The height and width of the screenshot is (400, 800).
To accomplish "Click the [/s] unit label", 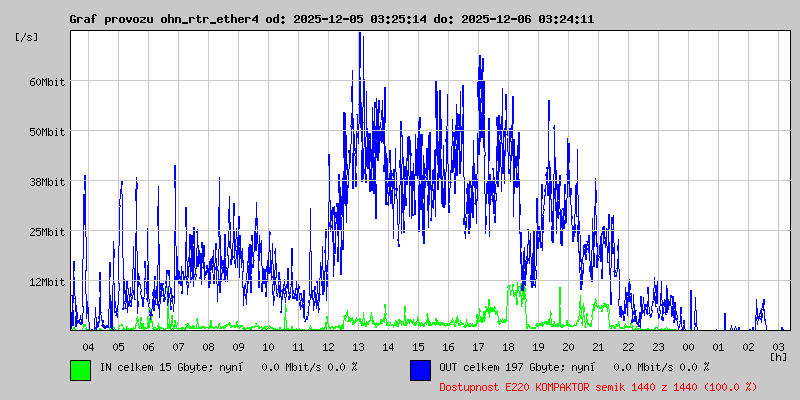I will coord(27,37).
